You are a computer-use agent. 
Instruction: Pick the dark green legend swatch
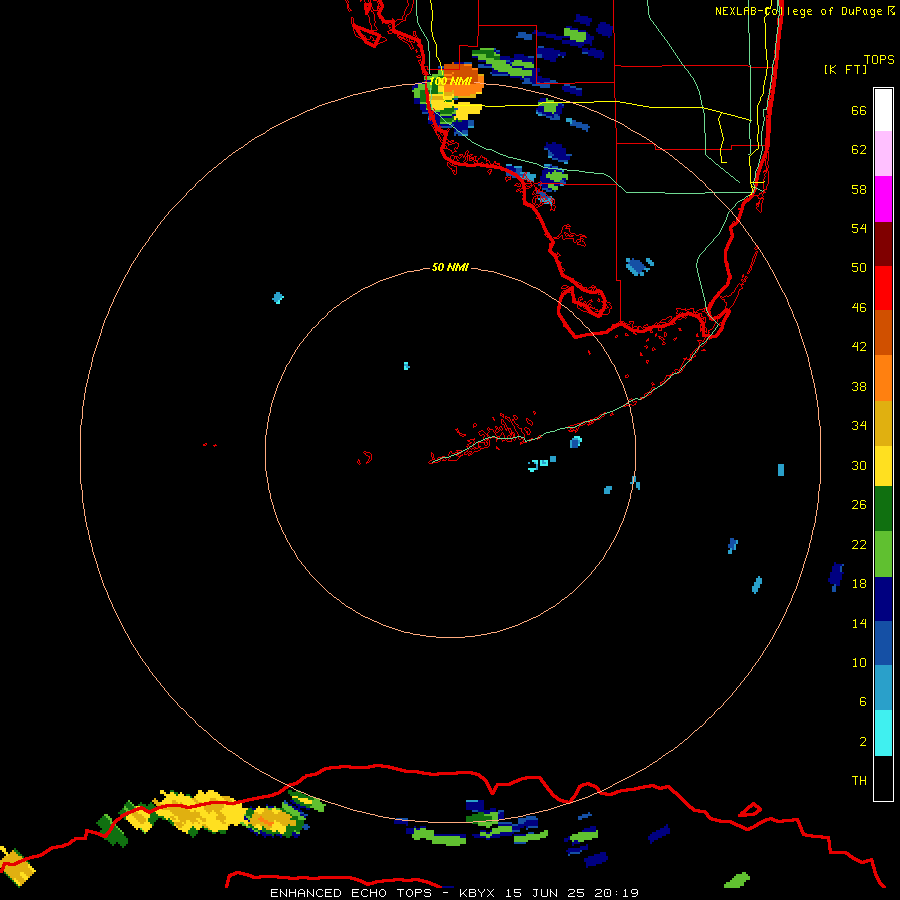point(883,509)
